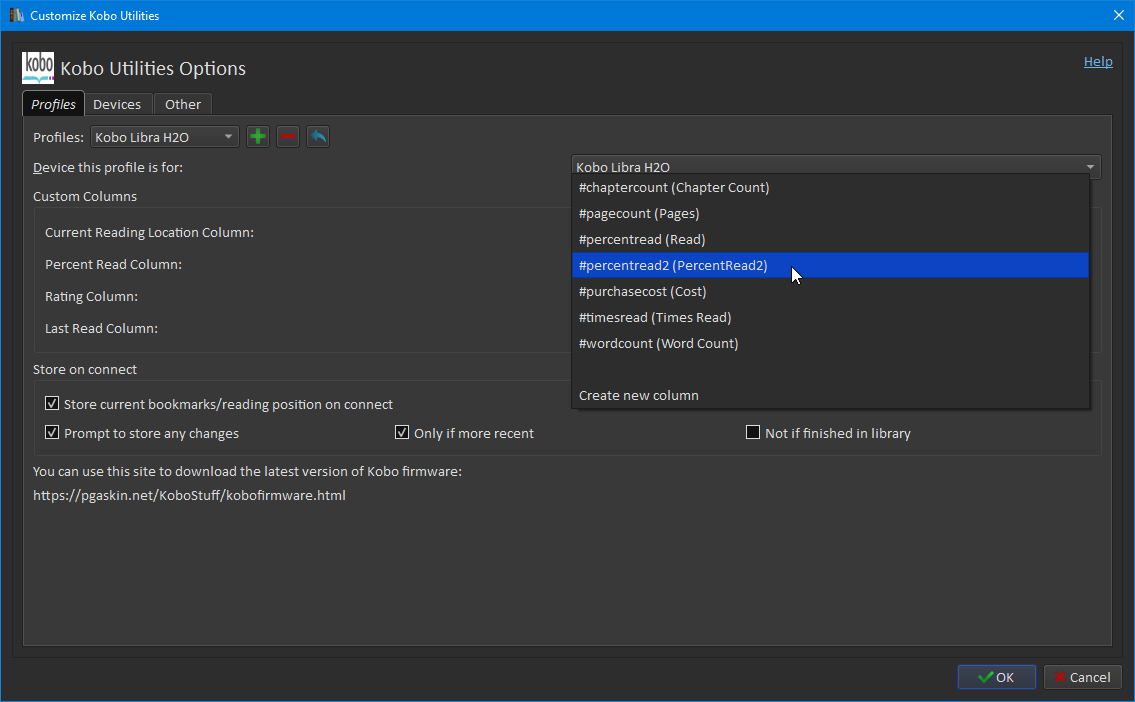Open the Devices tab

point(117,104)
